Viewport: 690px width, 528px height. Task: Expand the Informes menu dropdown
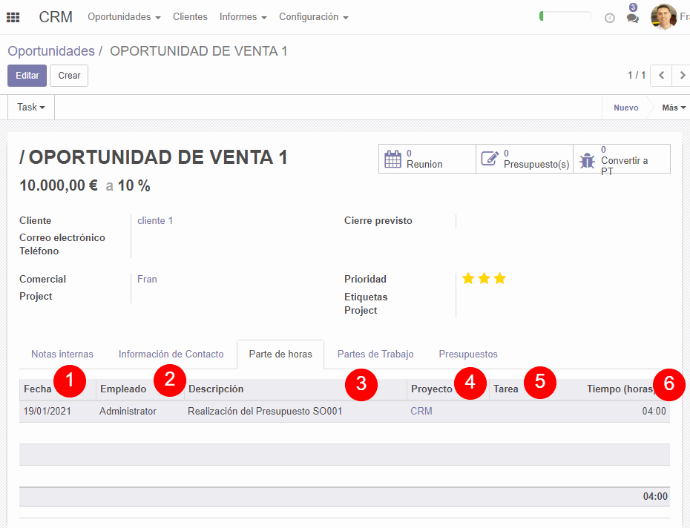[x=243, y=17]
